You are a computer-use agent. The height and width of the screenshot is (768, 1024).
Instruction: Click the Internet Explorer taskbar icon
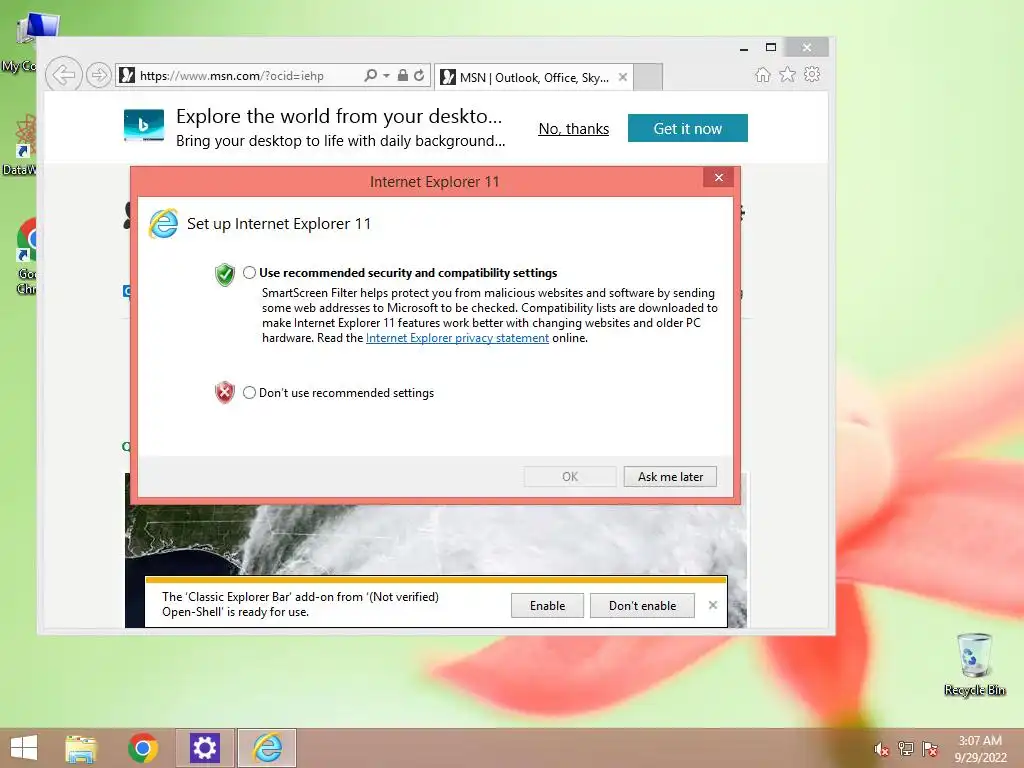pyautogui.click(x=267, y=748)
